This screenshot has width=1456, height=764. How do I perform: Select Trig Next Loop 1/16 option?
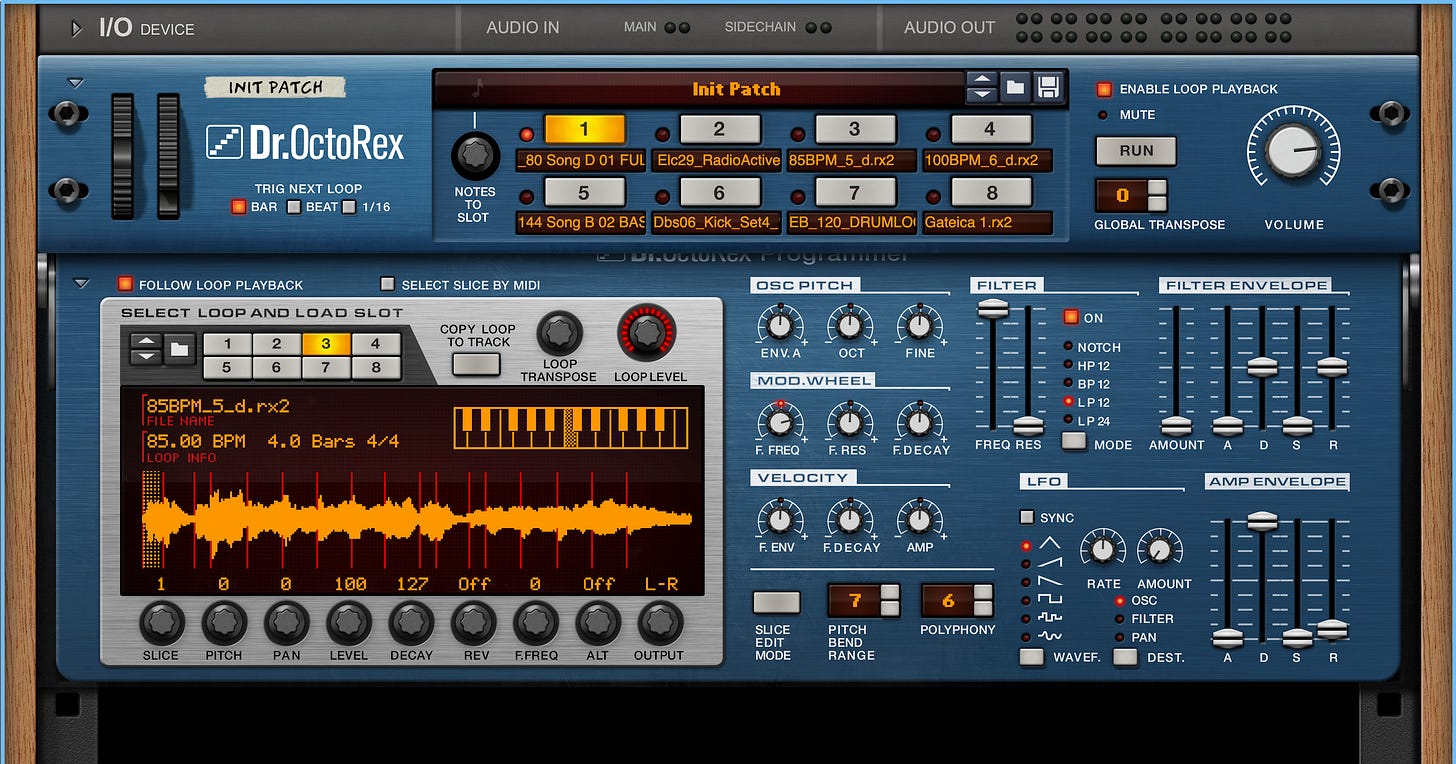tap(349, 207)
